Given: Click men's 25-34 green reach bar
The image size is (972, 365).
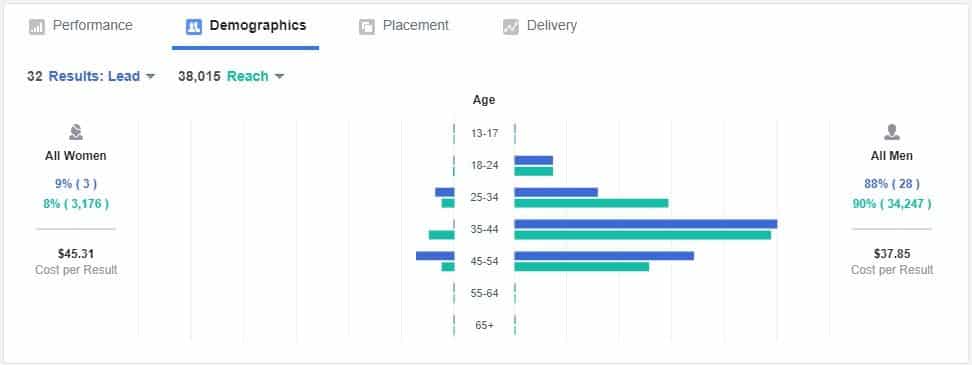Looking at the screenshot, I should (x=591, y=203).
